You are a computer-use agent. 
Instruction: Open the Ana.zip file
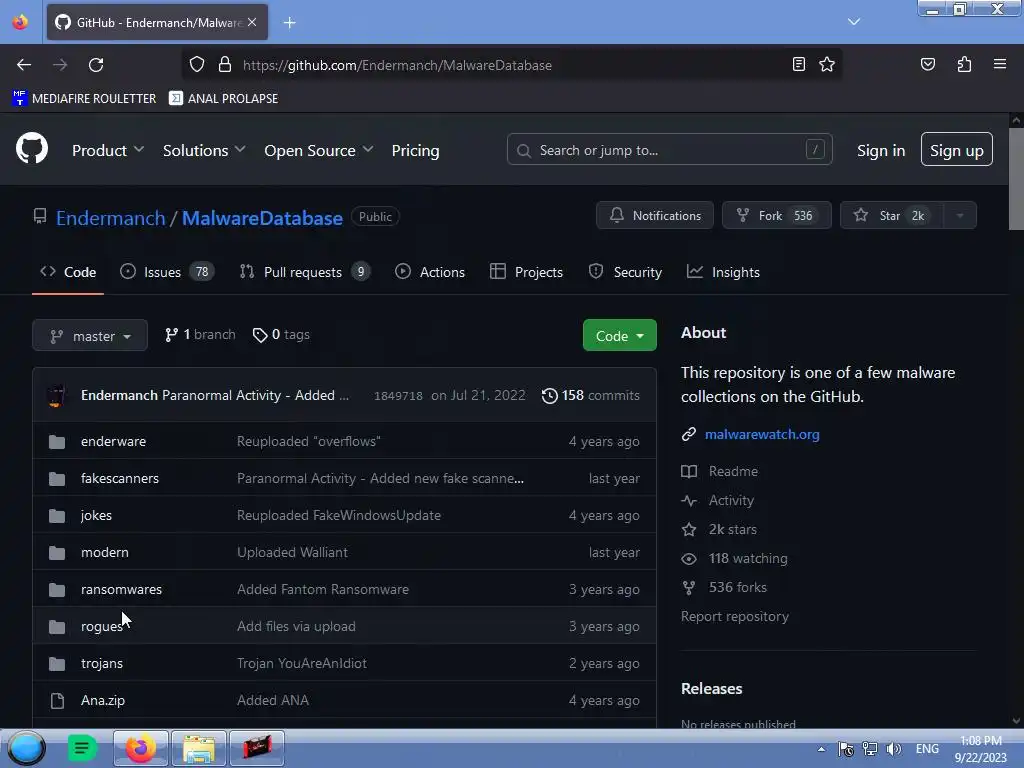point(103,700)
